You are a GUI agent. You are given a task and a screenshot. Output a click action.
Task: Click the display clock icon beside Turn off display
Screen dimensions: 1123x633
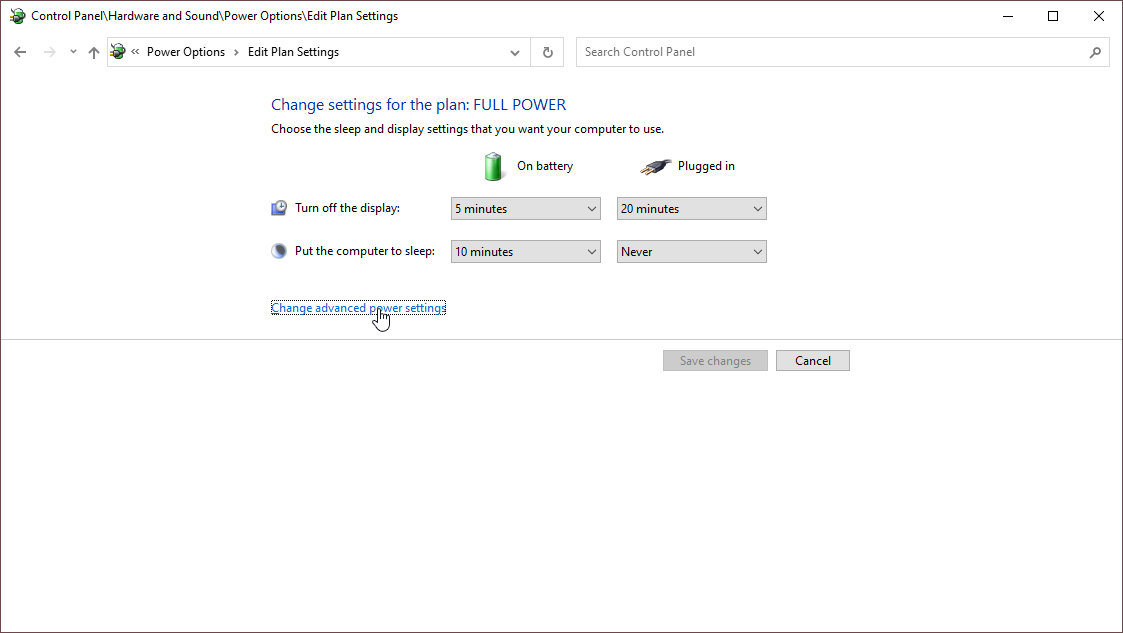[278, 207]
